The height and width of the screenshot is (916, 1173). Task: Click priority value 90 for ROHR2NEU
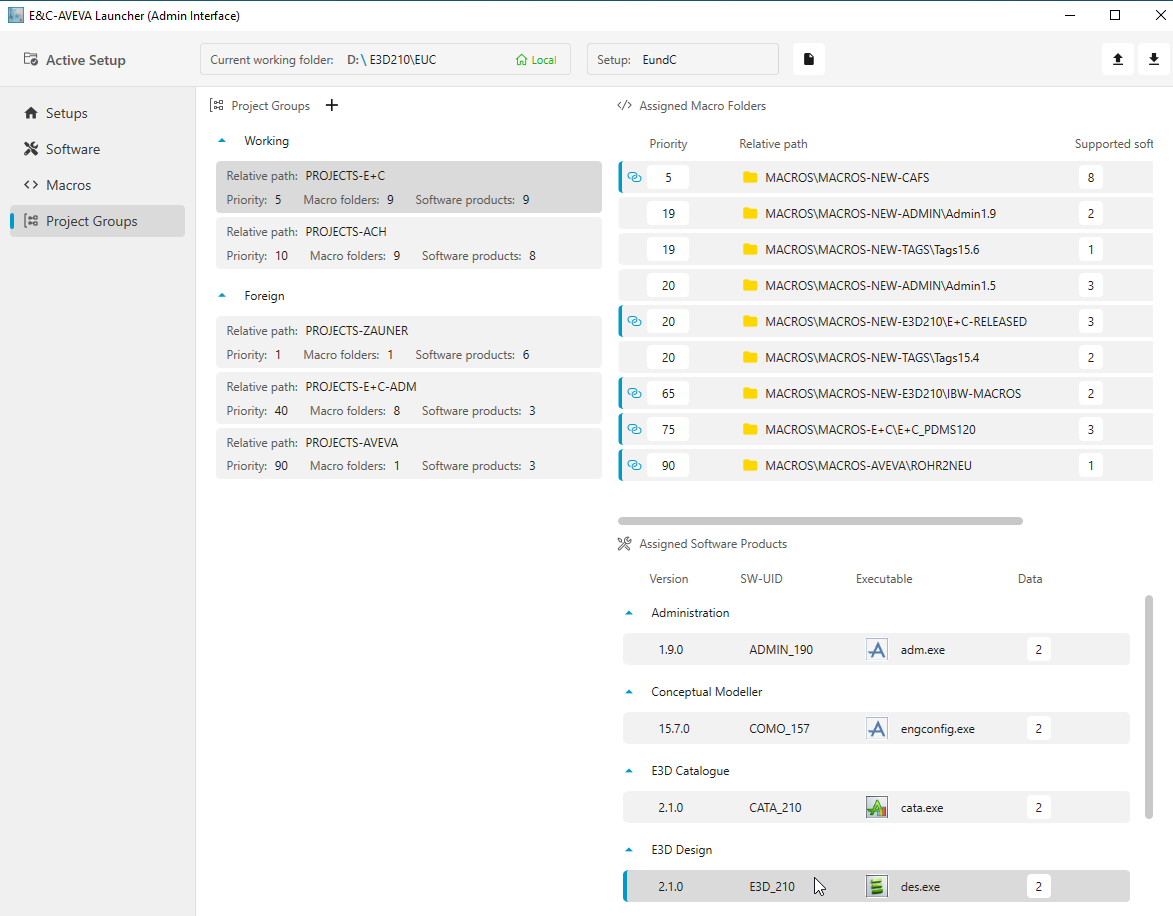(668, 465)
